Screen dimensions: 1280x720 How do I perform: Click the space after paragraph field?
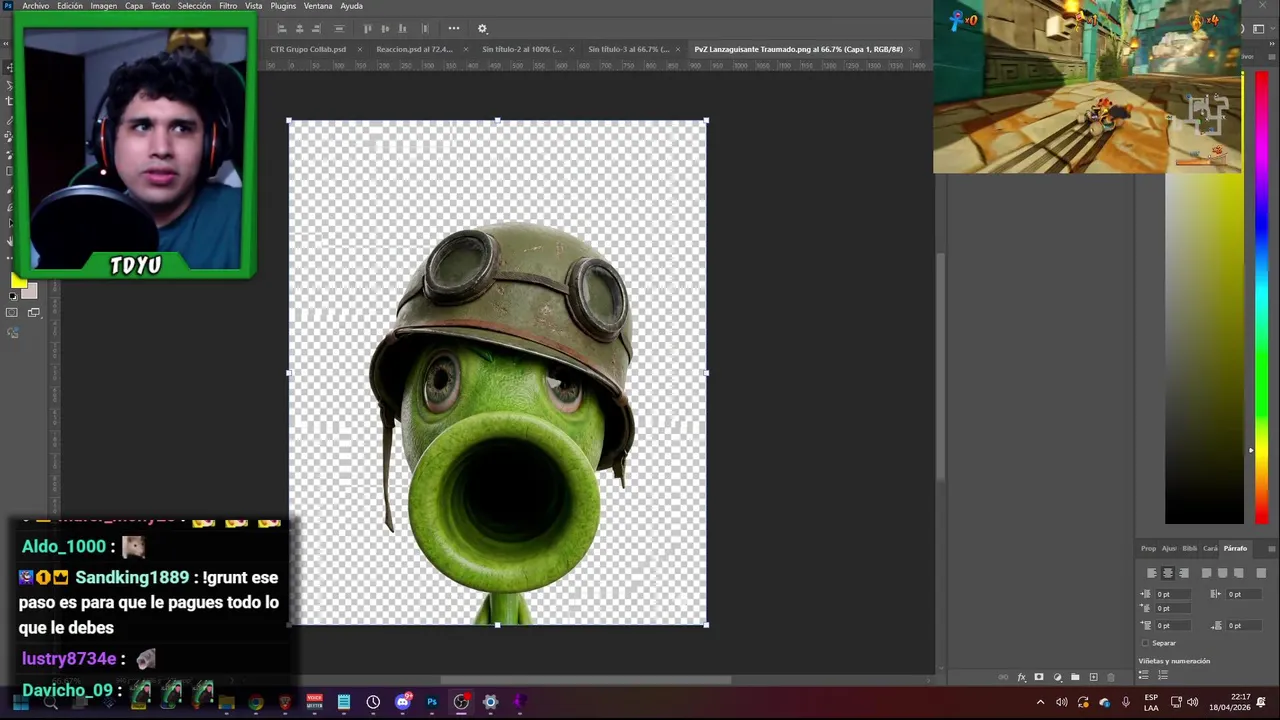[1243, 626]
